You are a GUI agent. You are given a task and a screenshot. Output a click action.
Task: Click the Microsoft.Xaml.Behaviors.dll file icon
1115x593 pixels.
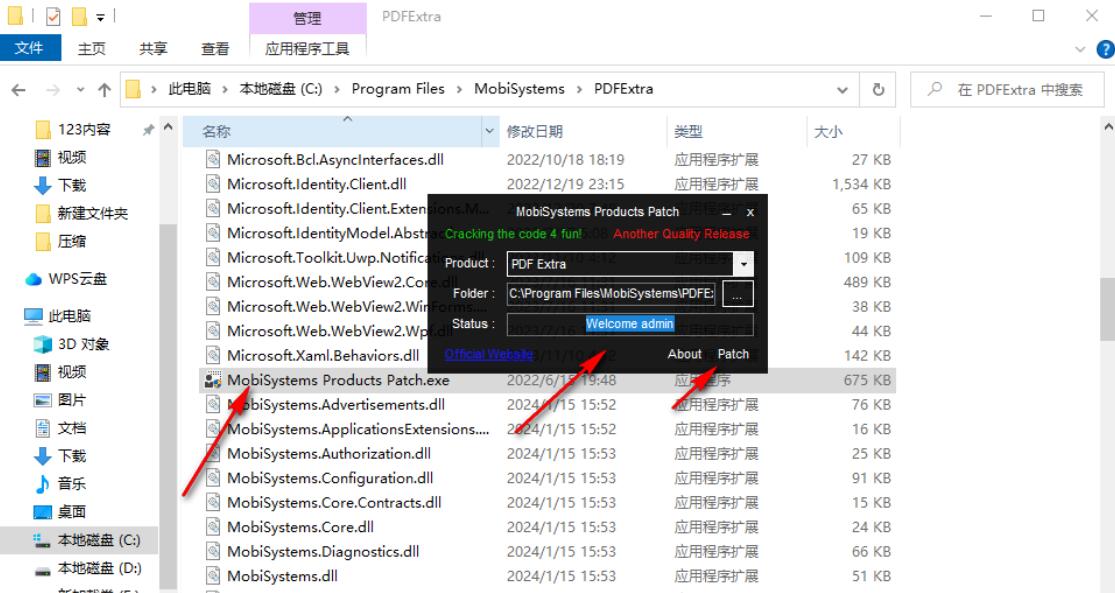pos(213,356)
